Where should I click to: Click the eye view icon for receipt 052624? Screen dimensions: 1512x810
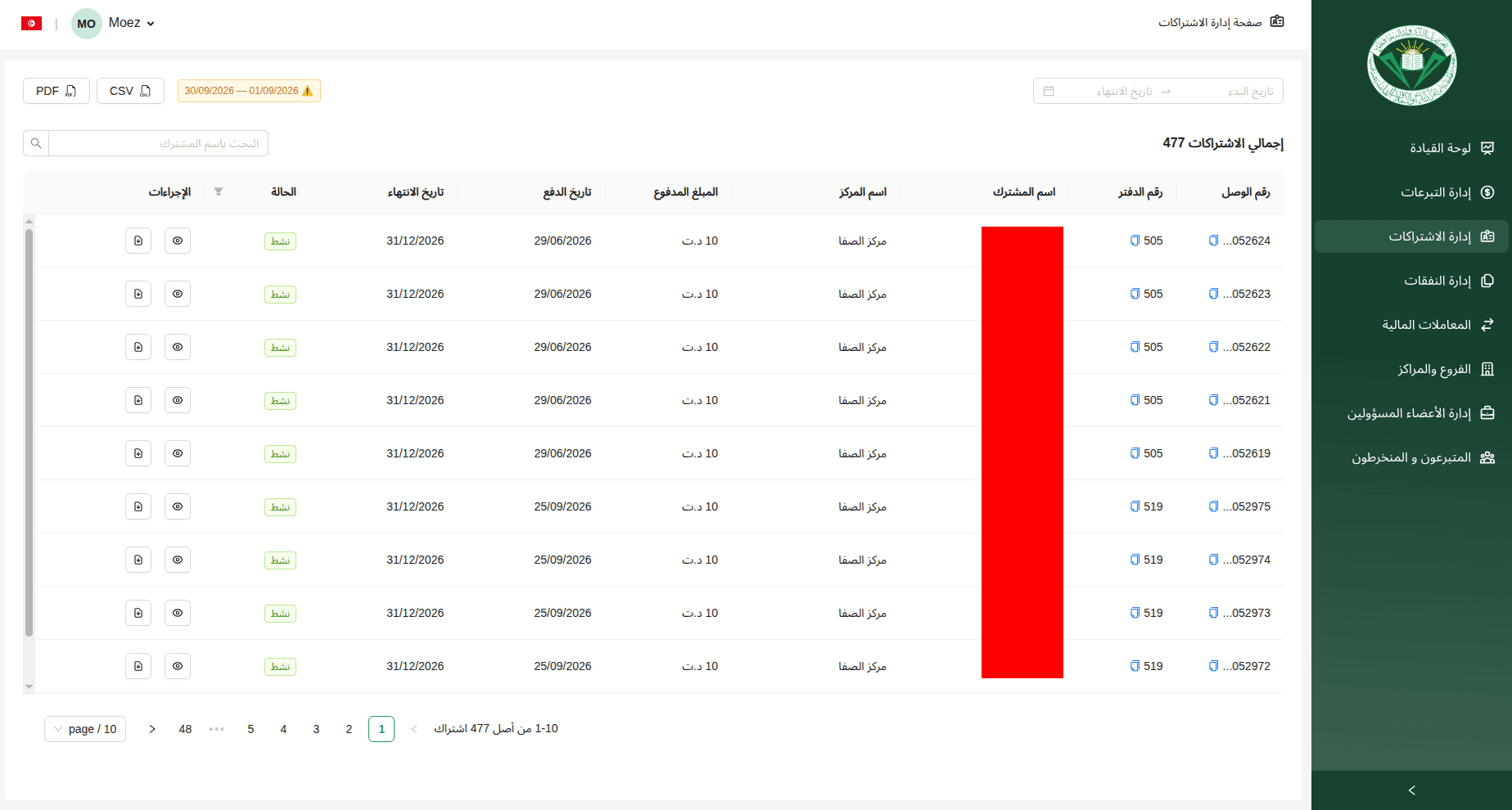coord(178,241)
